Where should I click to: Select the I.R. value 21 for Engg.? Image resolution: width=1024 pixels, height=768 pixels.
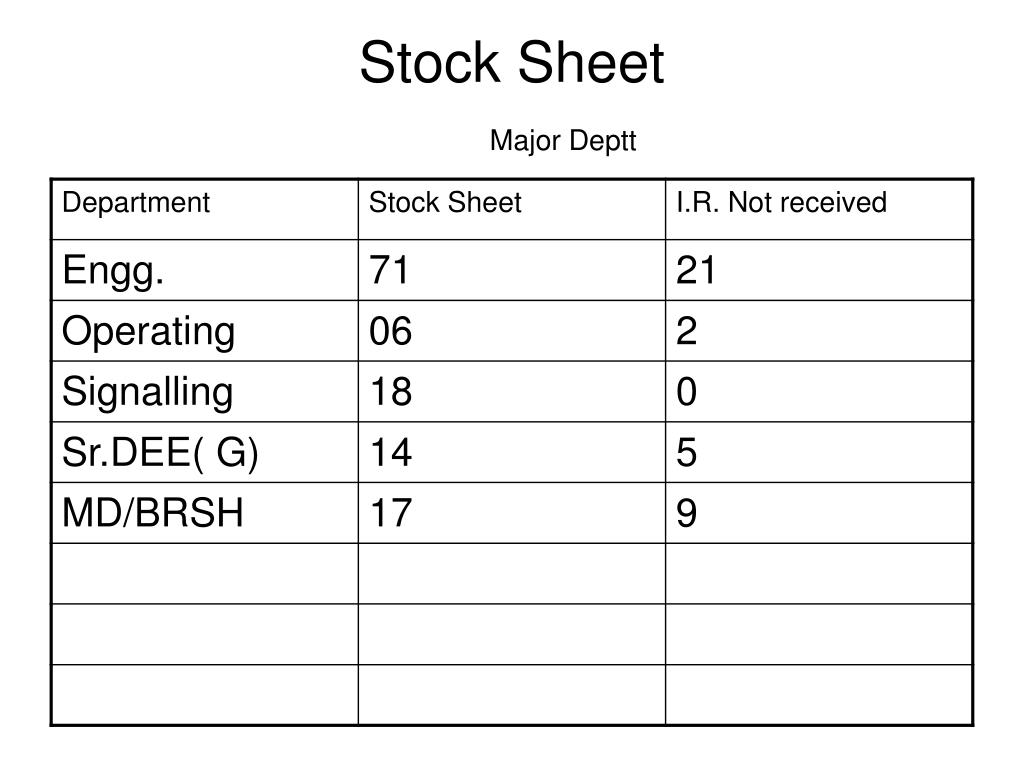click(696, 270)
